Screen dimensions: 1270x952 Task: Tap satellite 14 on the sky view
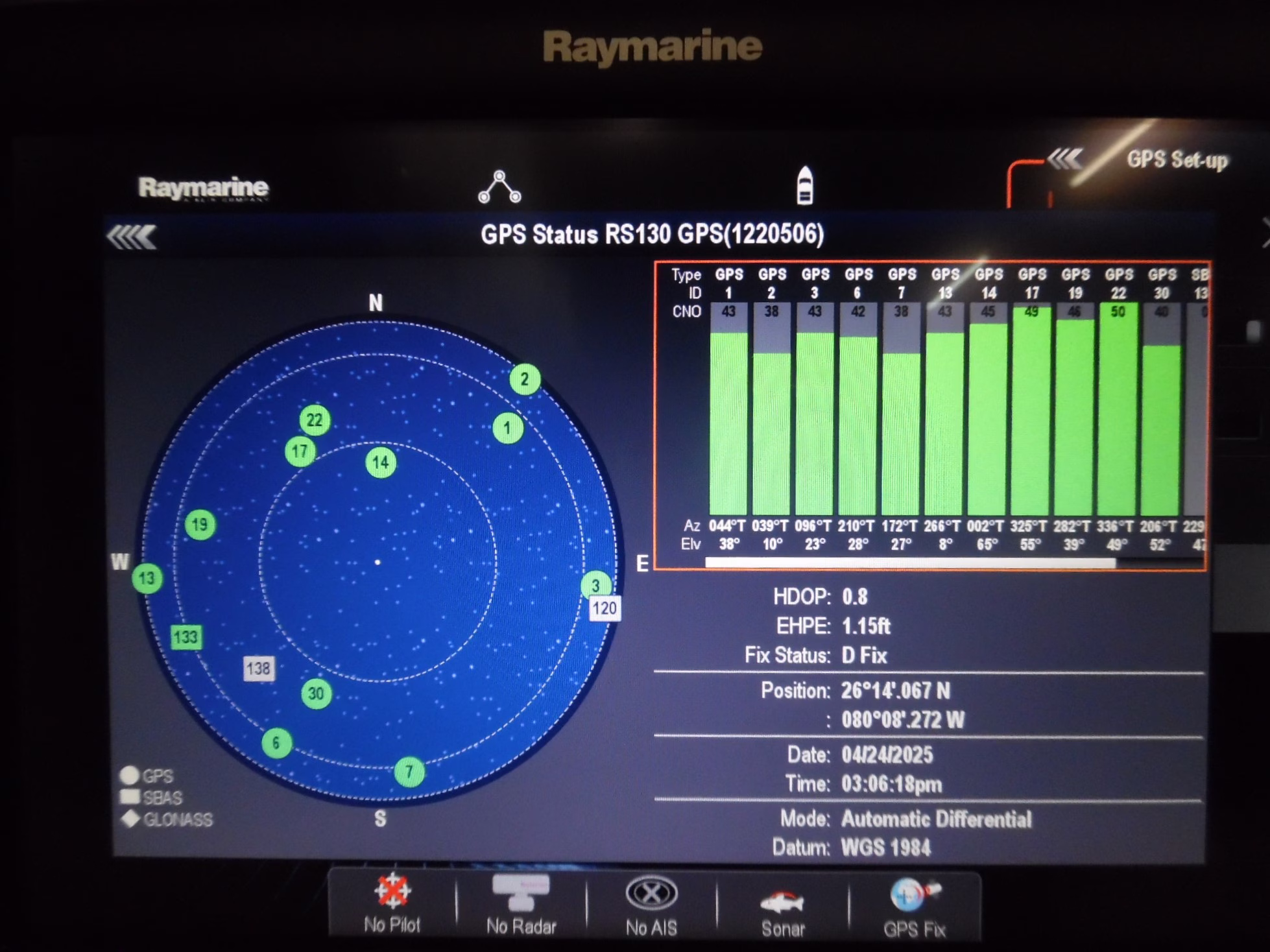381,462
